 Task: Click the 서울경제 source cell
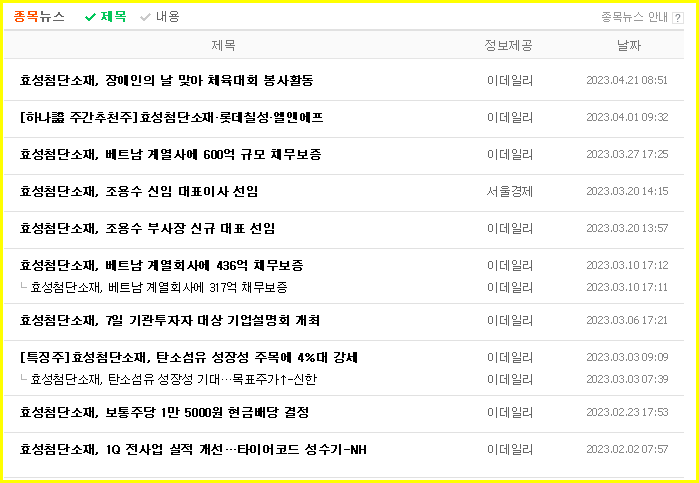[510, 191]
